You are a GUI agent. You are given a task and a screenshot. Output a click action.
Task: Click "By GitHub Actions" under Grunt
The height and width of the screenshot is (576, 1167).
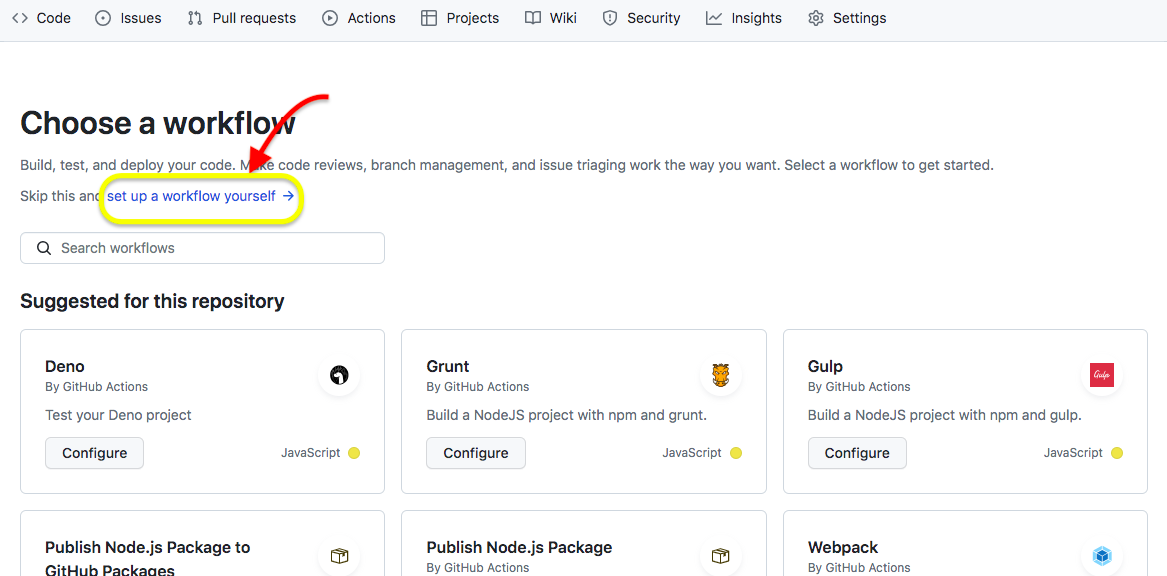coord(478,387)
